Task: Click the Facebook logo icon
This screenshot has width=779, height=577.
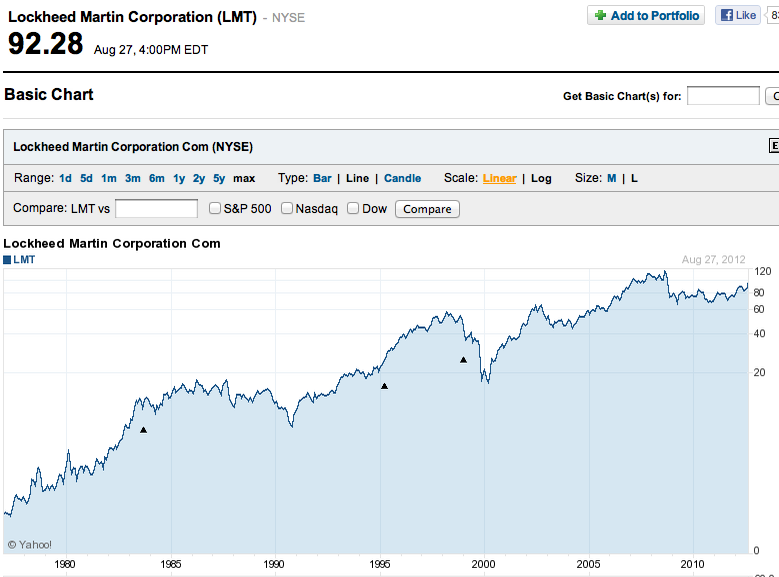Action: coord(727,15)
